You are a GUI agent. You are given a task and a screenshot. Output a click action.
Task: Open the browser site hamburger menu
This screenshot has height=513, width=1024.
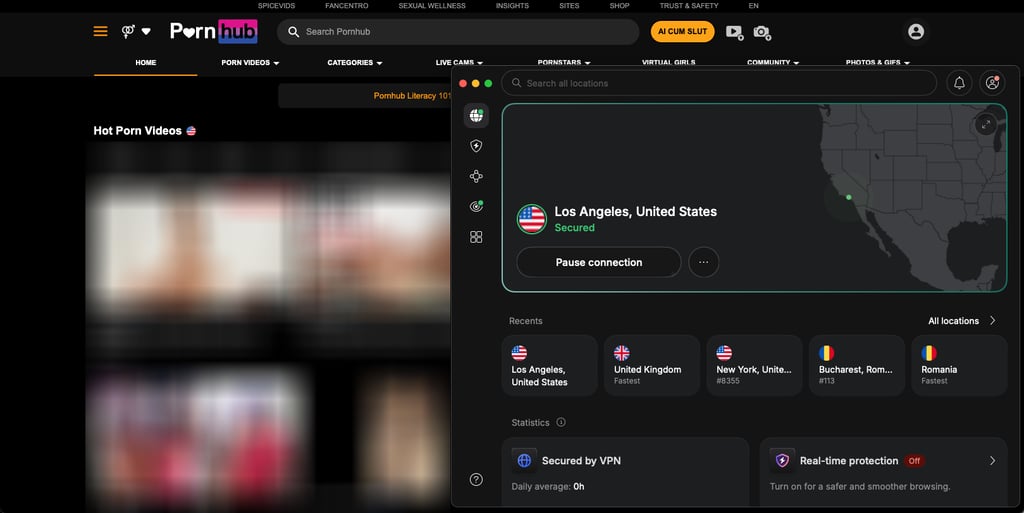point(101,31)
